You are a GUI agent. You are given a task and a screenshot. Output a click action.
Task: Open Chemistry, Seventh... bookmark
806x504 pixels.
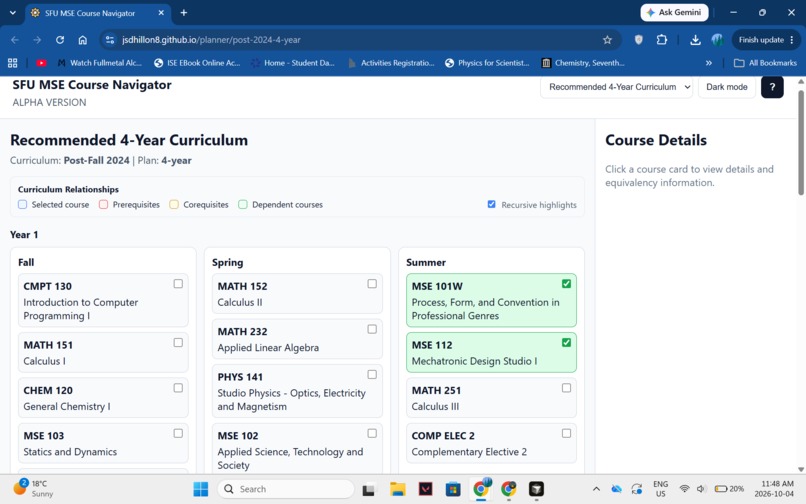pos(583,63)
